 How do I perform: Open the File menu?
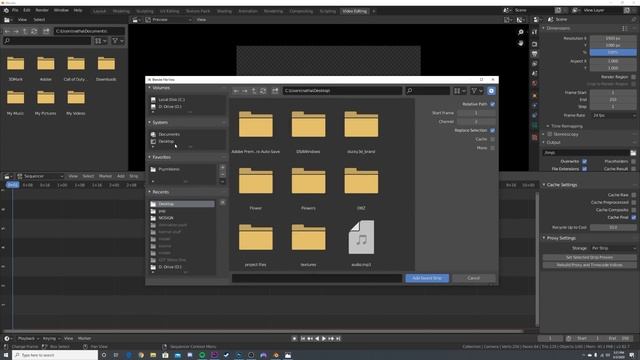15,10
